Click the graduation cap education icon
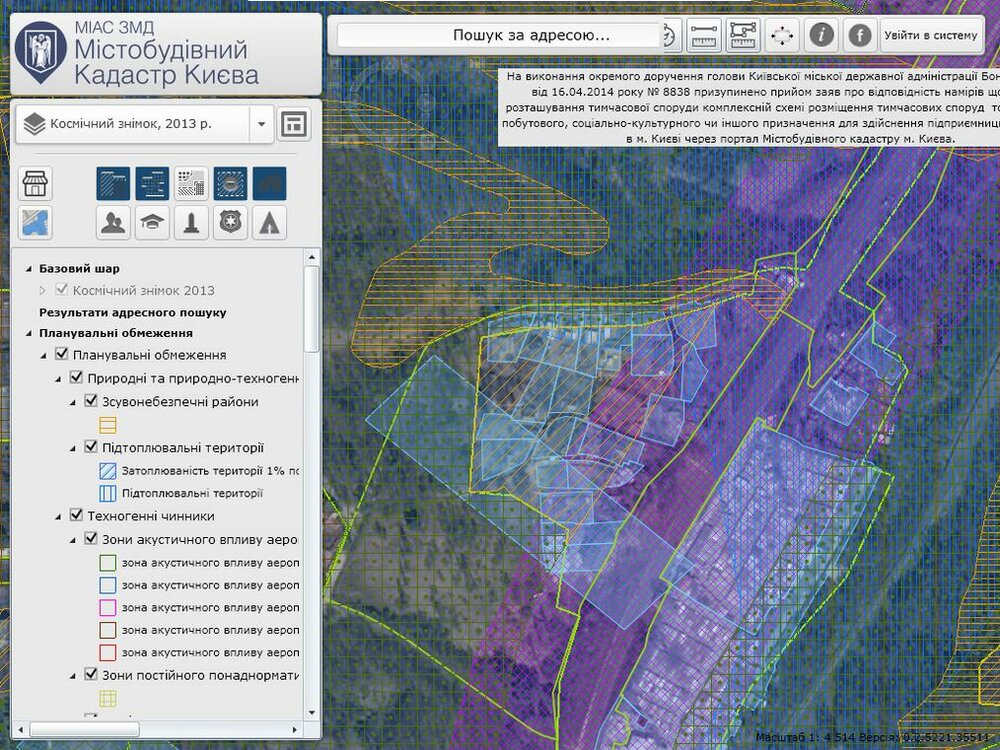 click(x=152, y=222)
